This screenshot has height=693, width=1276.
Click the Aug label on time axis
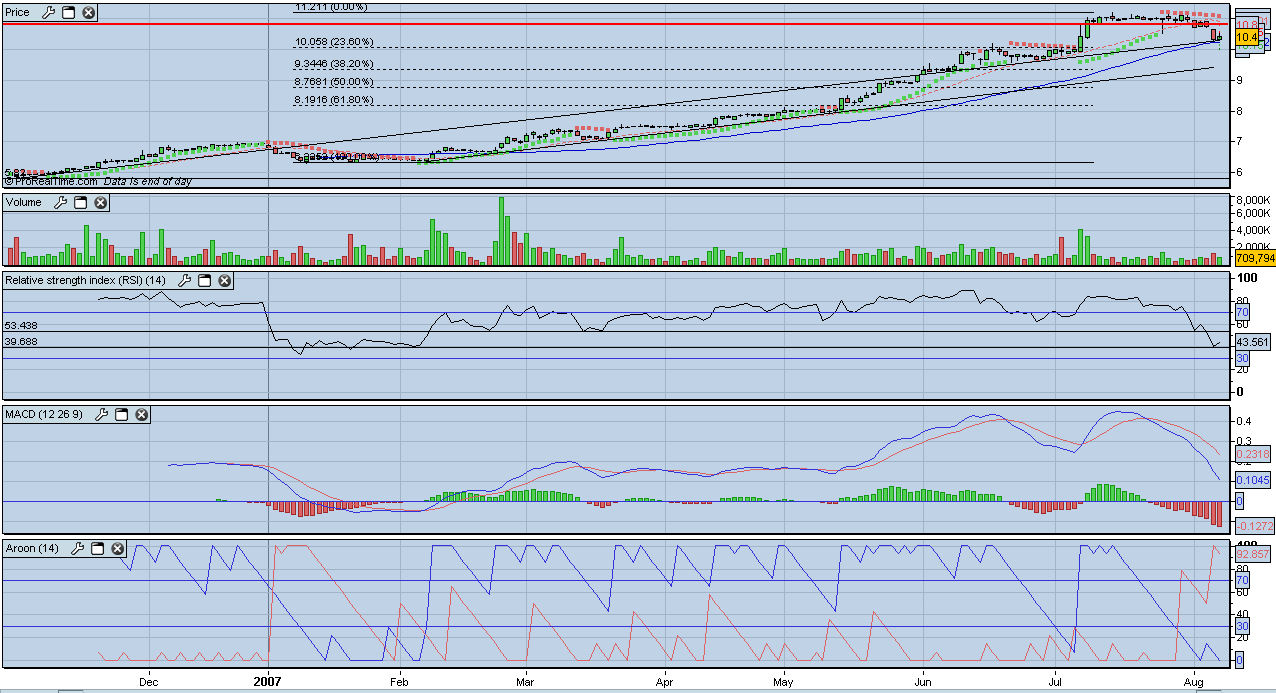tap(1195, 683)
